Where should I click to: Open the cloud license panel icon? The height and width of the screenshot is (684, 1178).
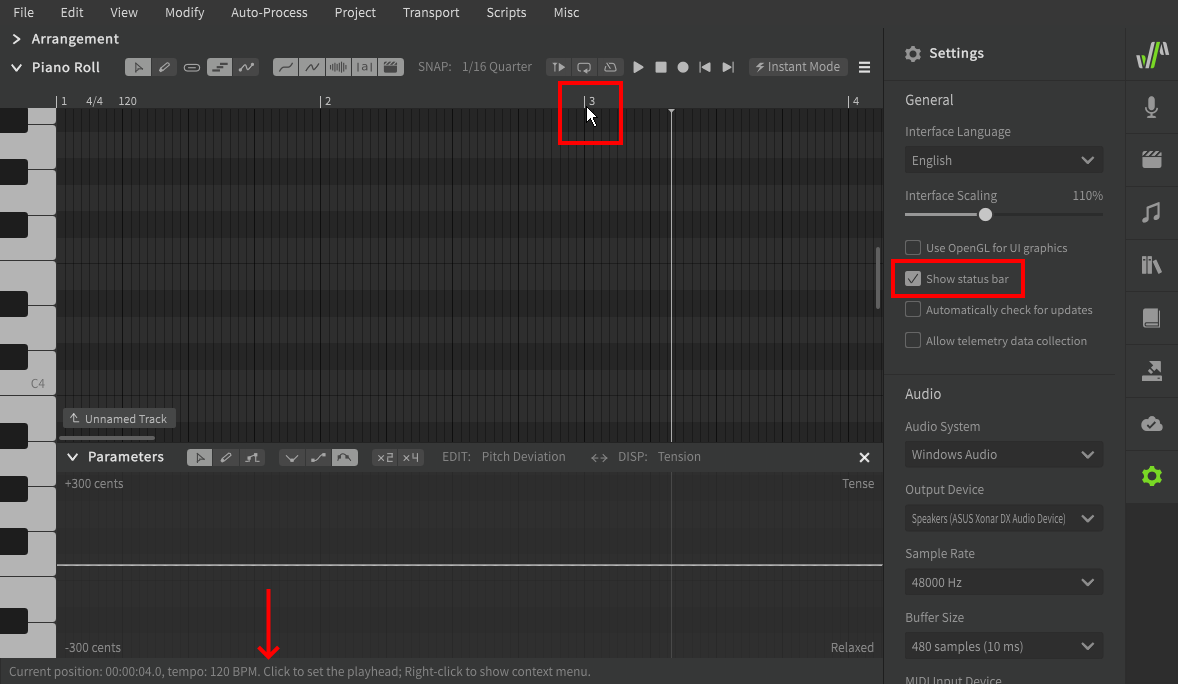pos(1151,424)
